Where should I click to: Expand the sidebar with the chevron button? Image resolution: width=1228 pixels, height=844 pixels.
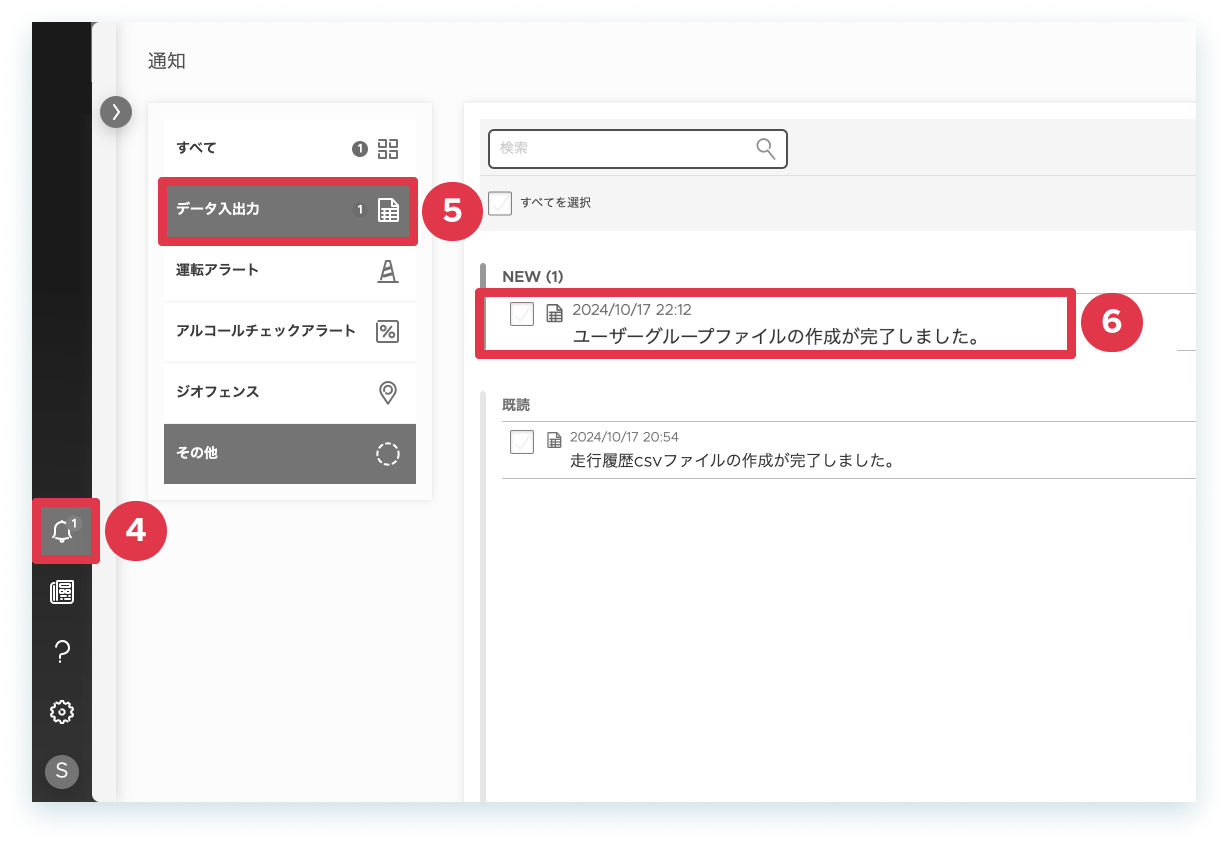116,112
